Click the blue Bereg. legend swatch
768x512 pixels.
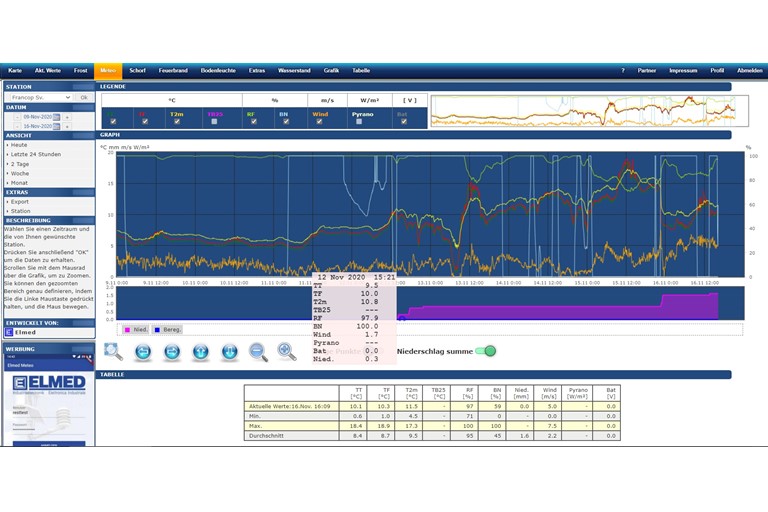coord(157,330)
